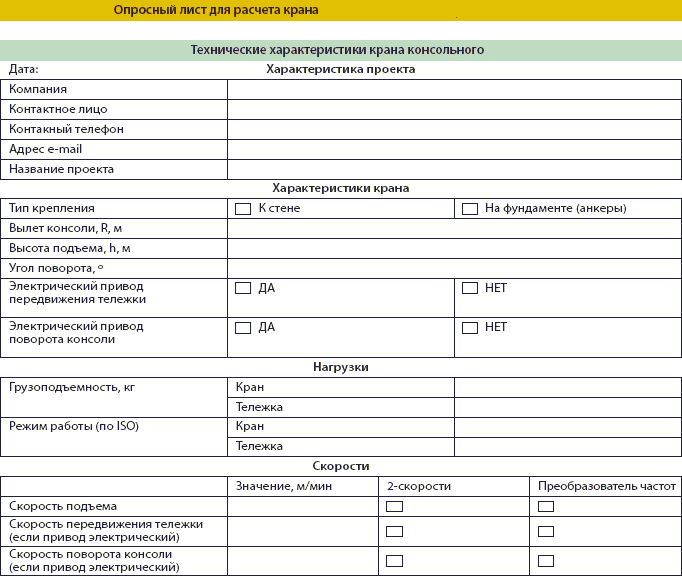The image size is (682, 576).
Task: Click the Вылет консоли input field
Action: coord(454,229)
